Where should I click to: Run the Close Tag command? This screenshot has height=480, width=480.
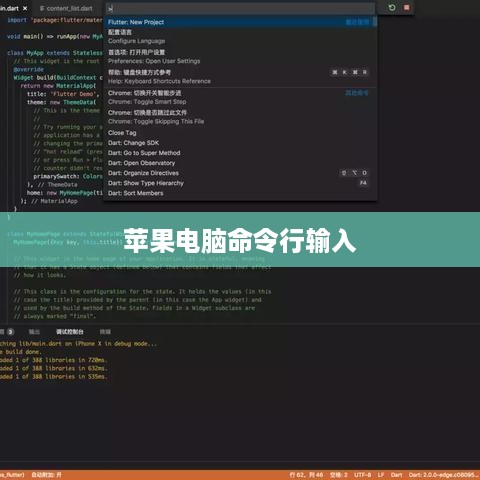(240, 133)
